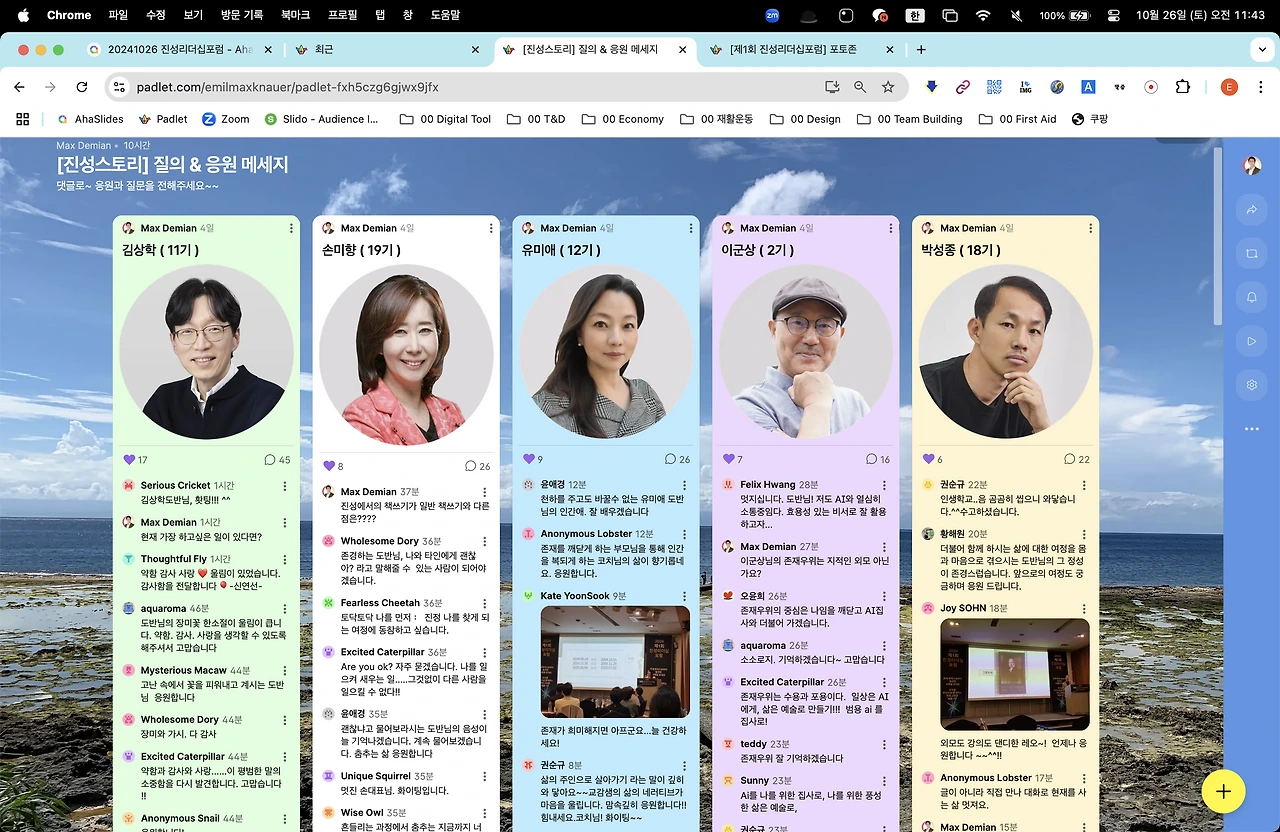Open the 김상학 portrait image

click(206, 352)
